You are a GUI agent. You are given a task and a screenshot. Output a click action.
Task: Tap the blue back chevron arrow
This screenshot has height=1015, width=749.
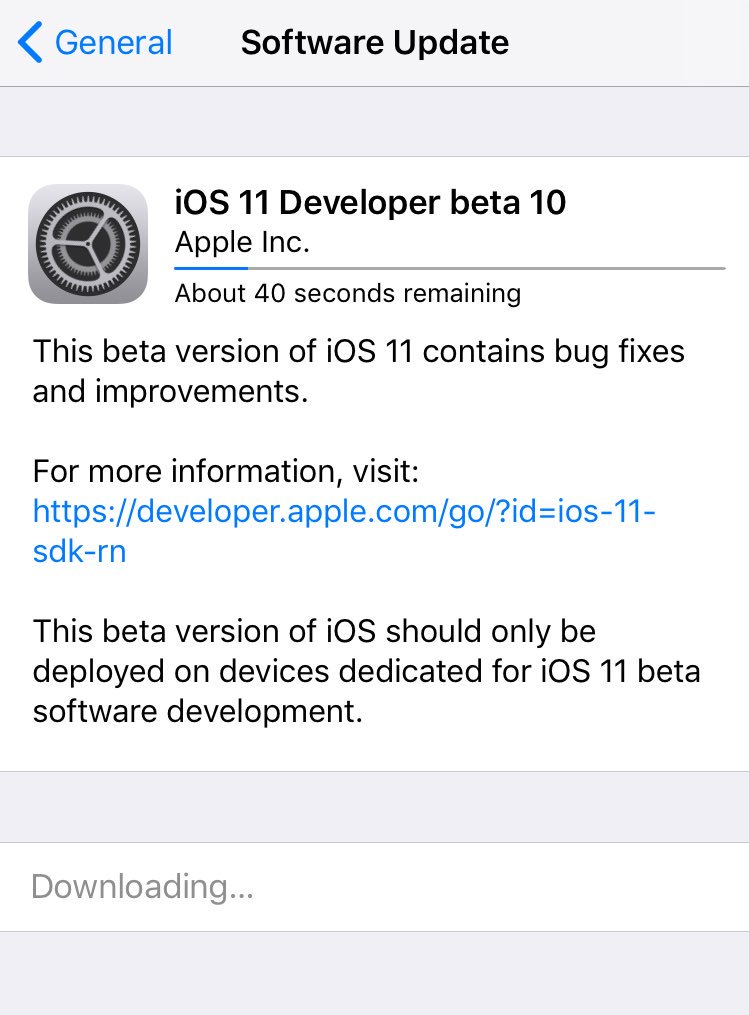[30, 43]
